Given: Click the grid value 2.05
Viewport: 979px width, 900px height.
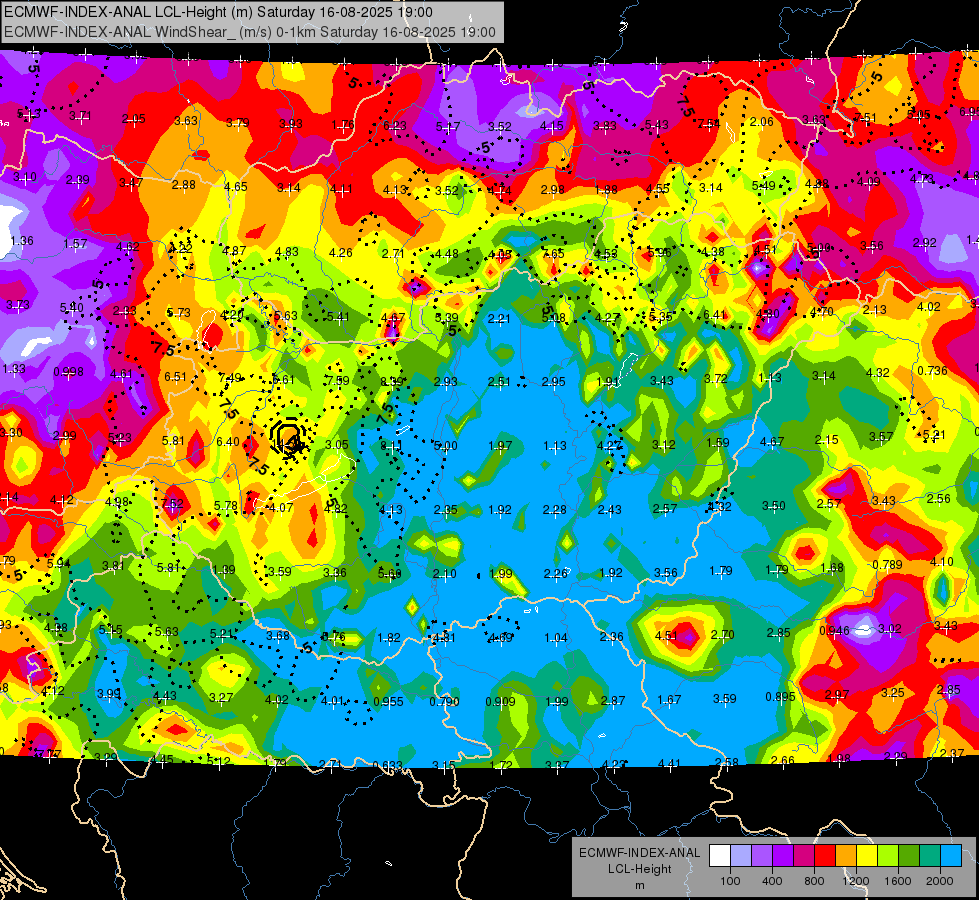Looking at the screenshot, I should pos(134,119).
